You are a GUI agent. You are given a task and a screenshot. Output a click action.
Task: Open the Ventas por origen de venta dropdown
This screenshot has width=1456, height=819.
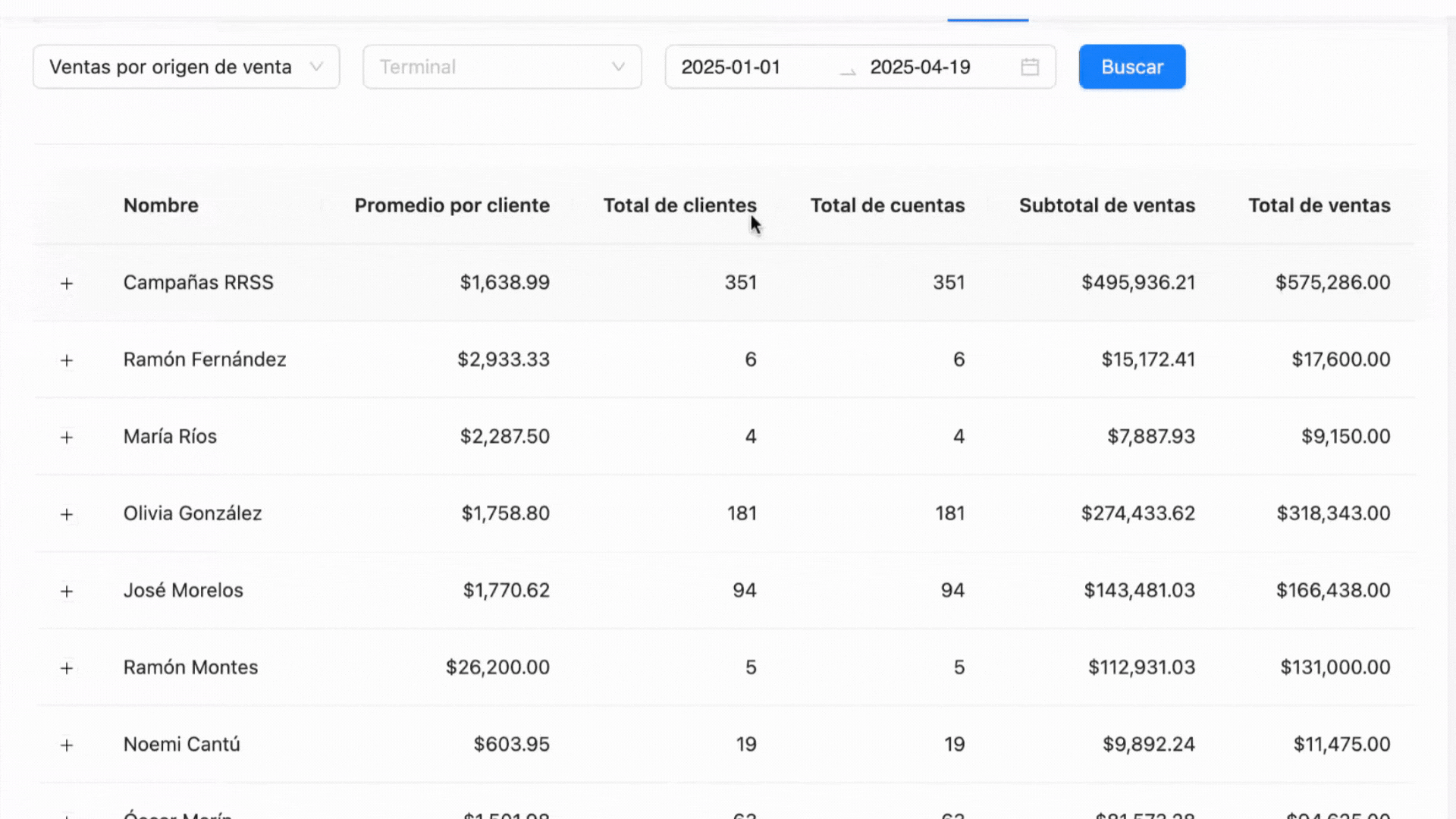click(x=186, y=67)
